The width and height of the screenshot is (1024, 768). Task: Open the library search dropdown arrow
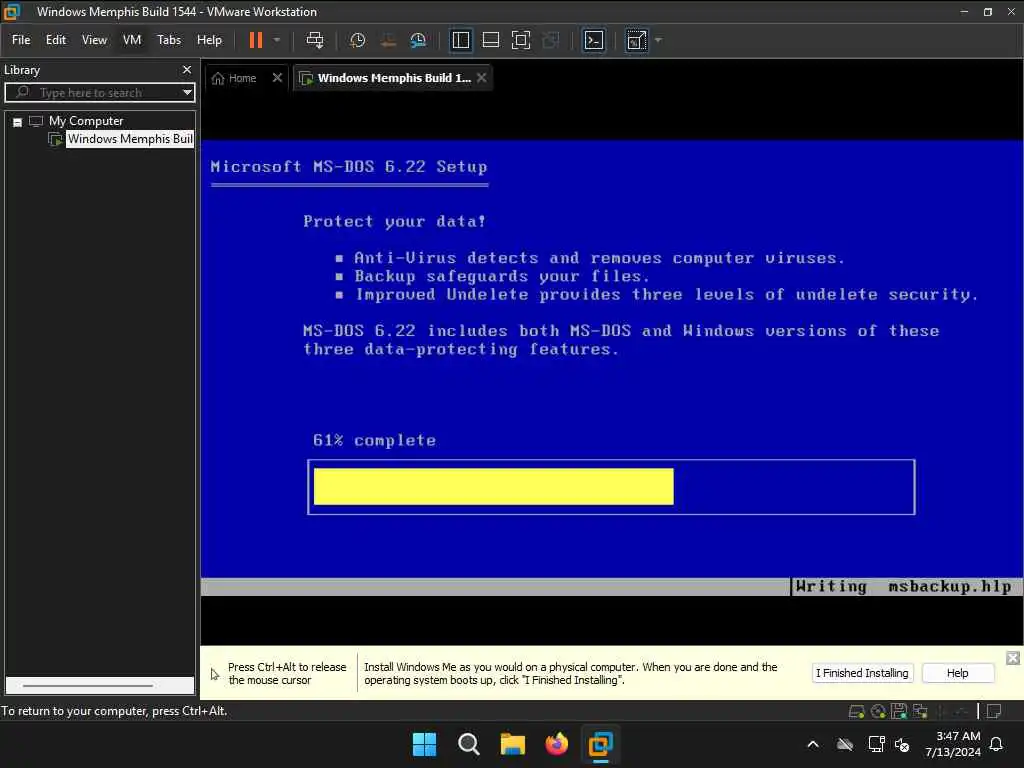[187, 93]
